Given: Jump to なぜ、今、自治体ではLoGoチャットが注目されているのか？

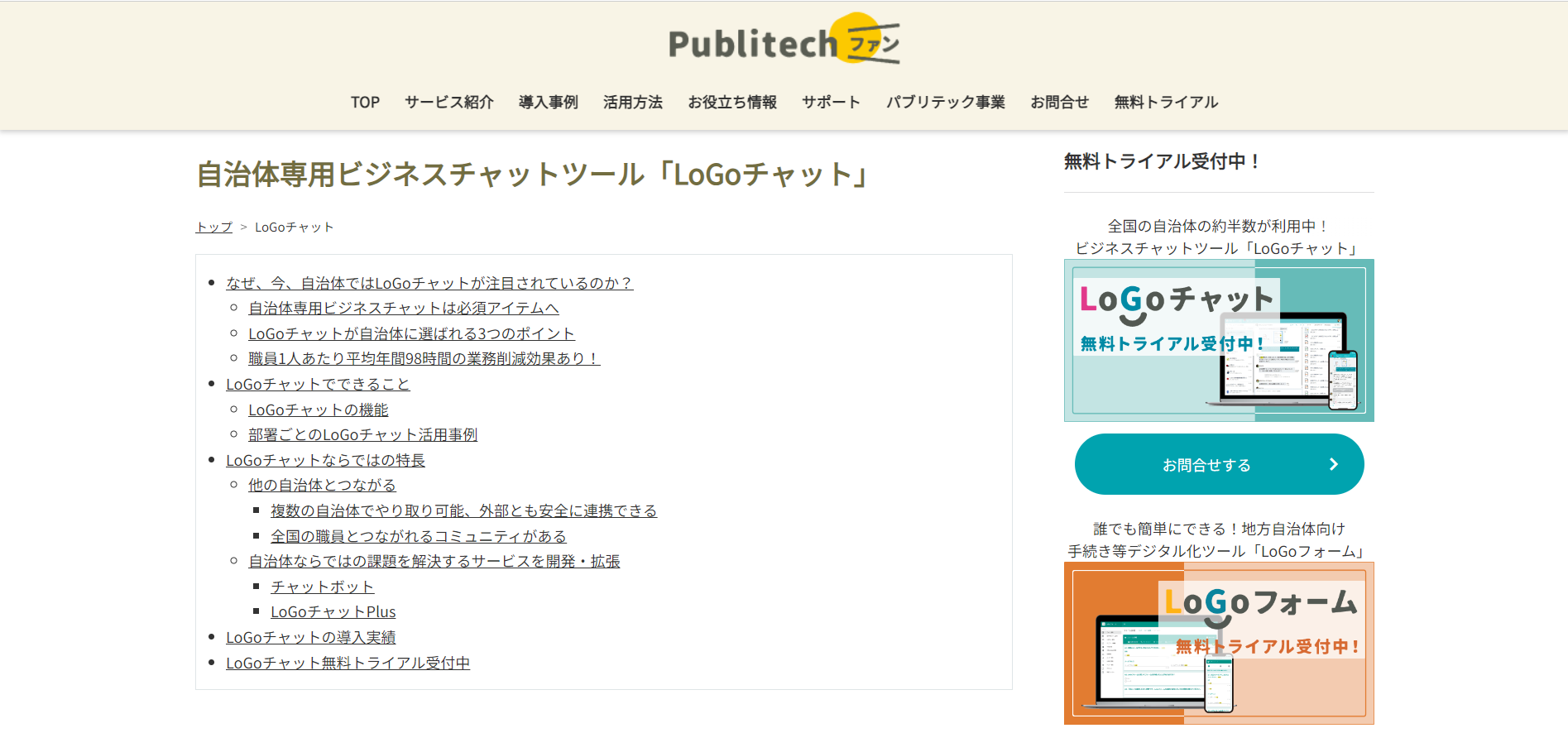Looking at the screenshot, I should 429,283.
